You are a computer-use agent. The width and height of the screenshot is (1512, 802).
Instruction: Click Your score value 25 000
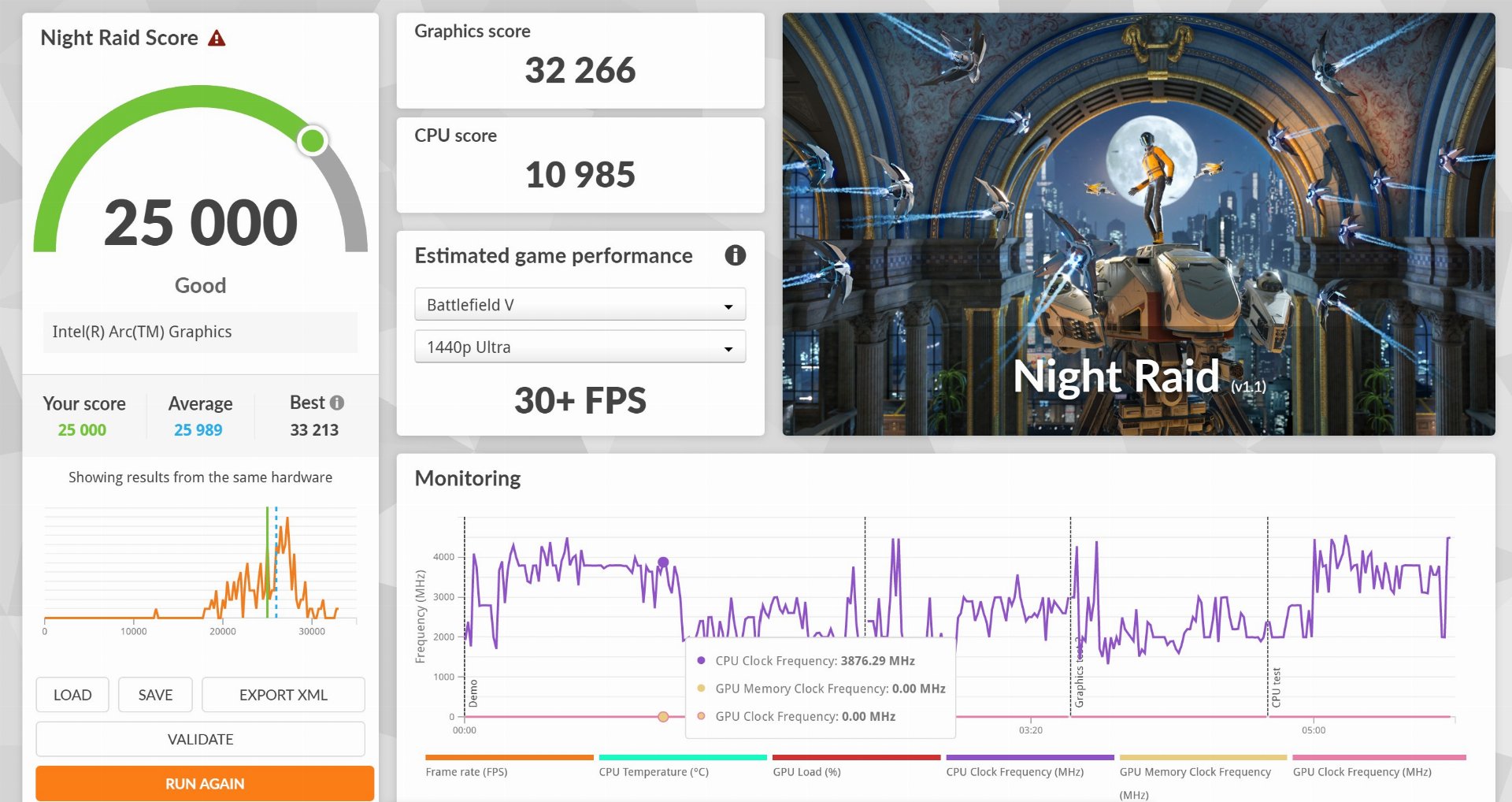[x=82, y=430]
